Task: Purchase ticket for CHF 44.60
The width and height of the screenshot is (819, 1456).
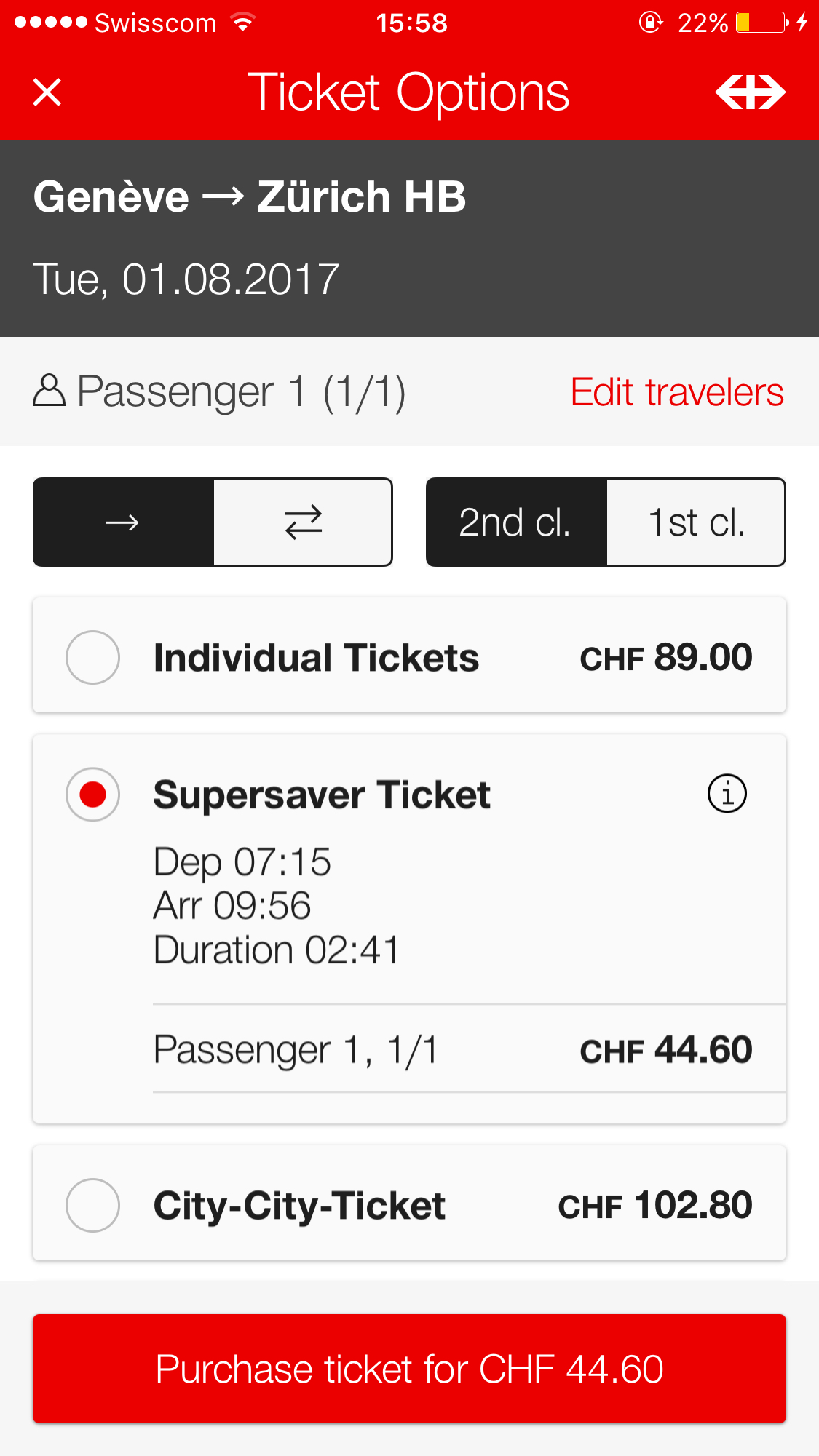Action: pos(409,1369)
